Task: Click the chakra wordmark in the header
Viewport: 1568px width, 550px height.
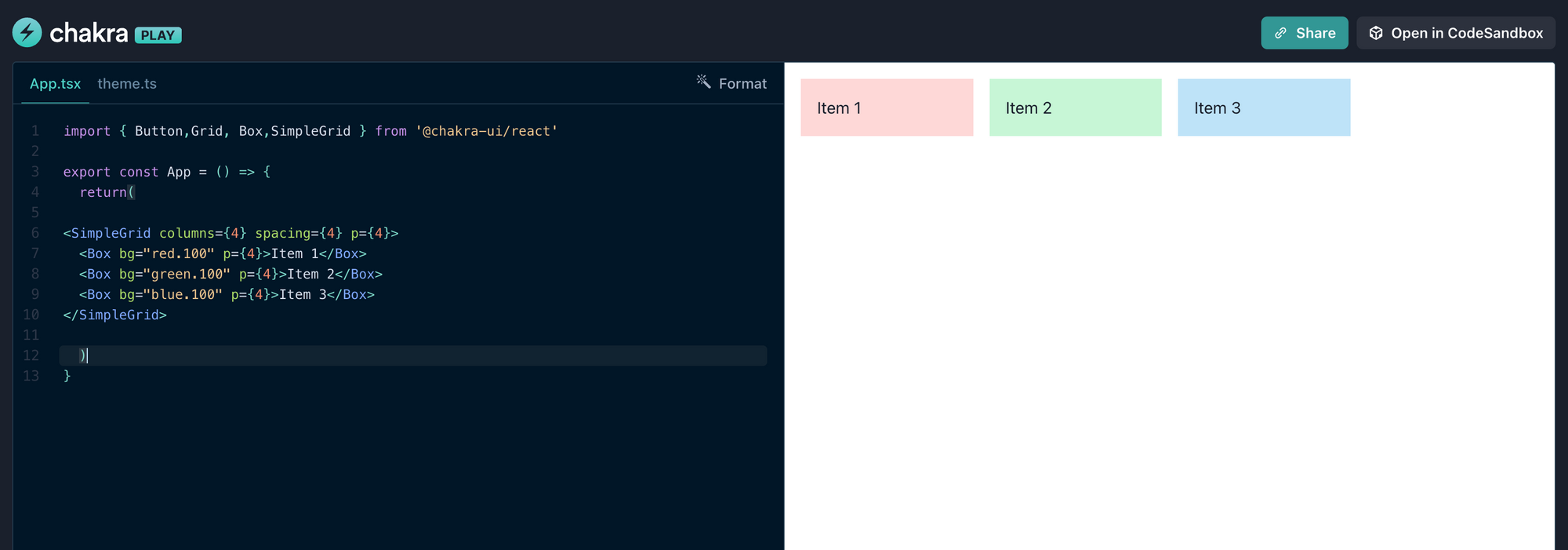Action: [x=89, y=33]
